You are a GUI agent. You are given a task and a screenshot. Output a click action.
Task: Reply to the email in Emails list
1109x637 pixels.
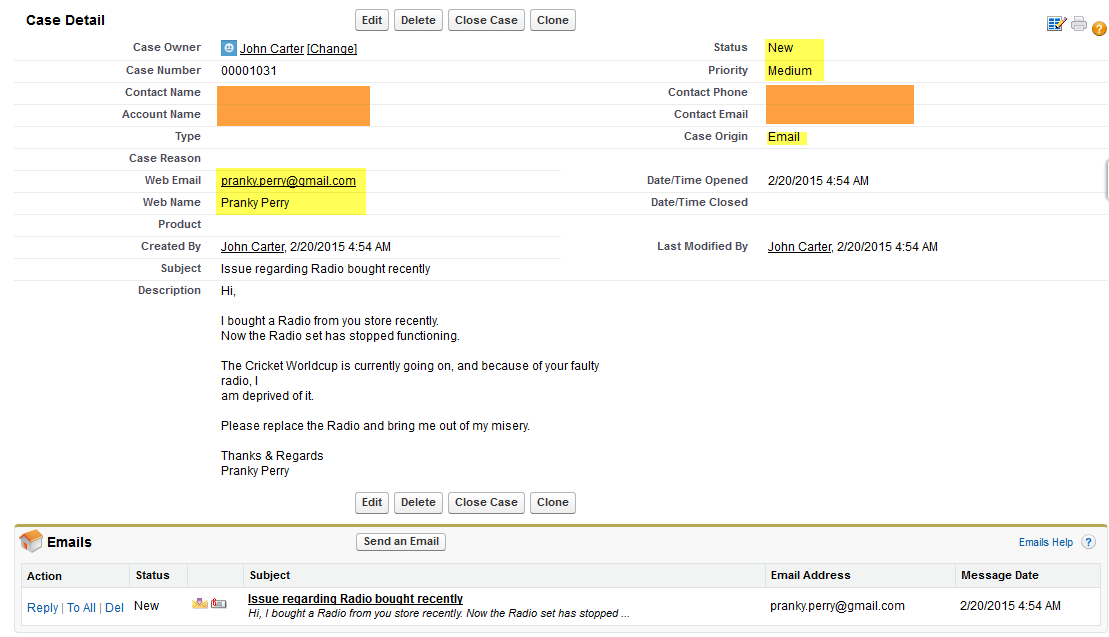(x=42, y=608)
